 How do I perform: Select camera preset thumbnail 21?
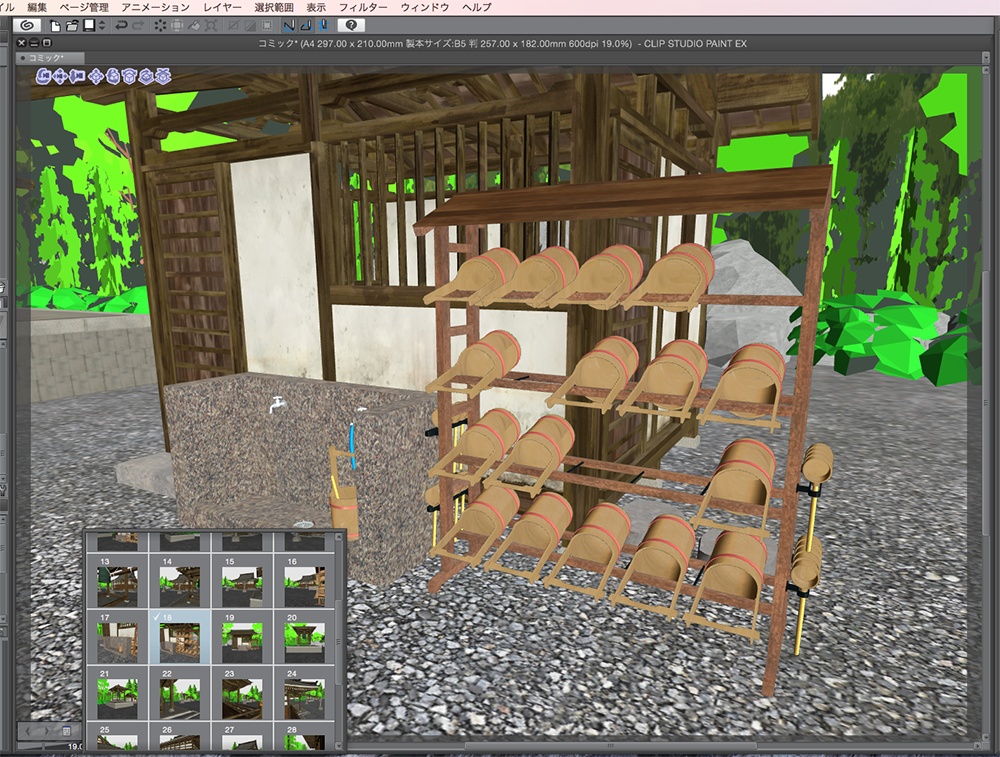click(117, 693)
